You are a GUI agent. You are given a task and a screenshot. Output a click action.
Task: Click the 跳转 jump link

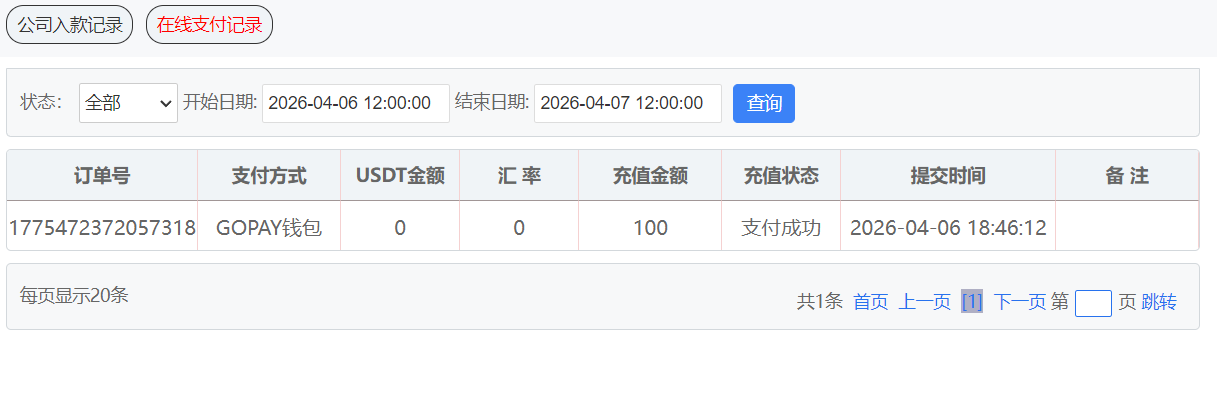(x=1159, y=302)
